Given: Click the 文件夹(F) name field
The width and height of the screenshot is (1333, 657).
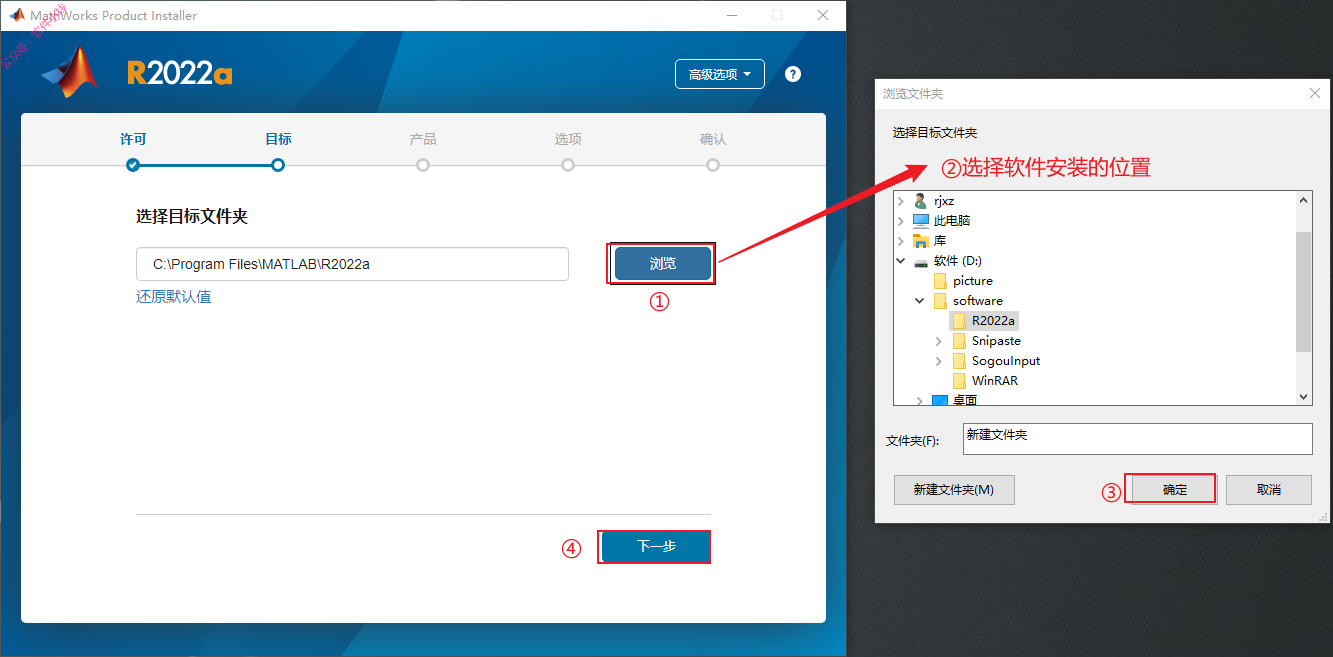Looking at the screenshot, I should 1137,438.
